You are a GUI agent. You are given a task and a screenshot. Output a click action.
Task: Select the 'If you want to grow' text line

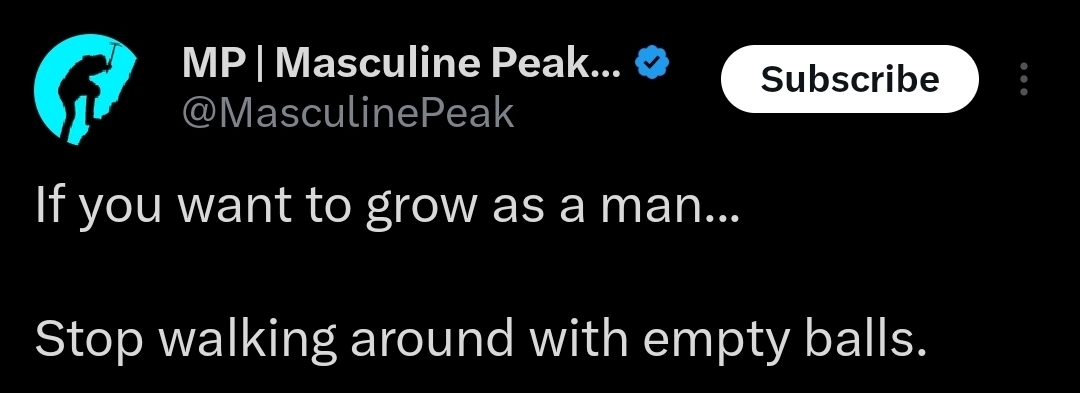386,206
